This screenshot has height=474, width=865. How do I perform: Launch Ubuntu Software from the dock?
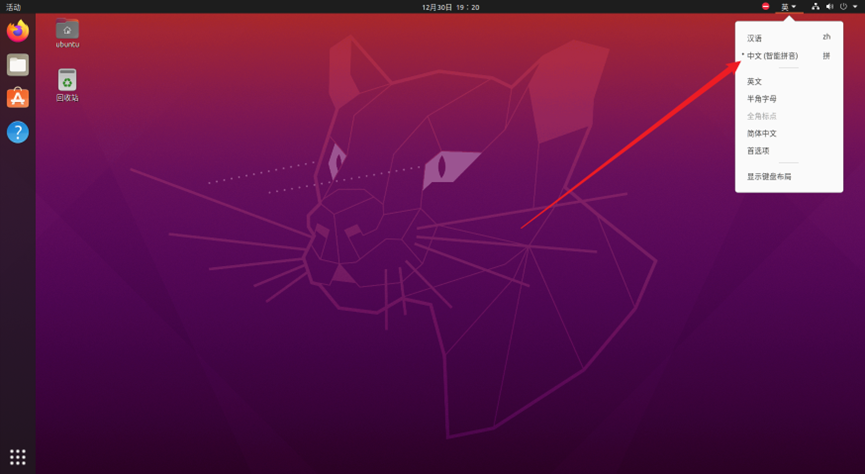coord(18,98)
